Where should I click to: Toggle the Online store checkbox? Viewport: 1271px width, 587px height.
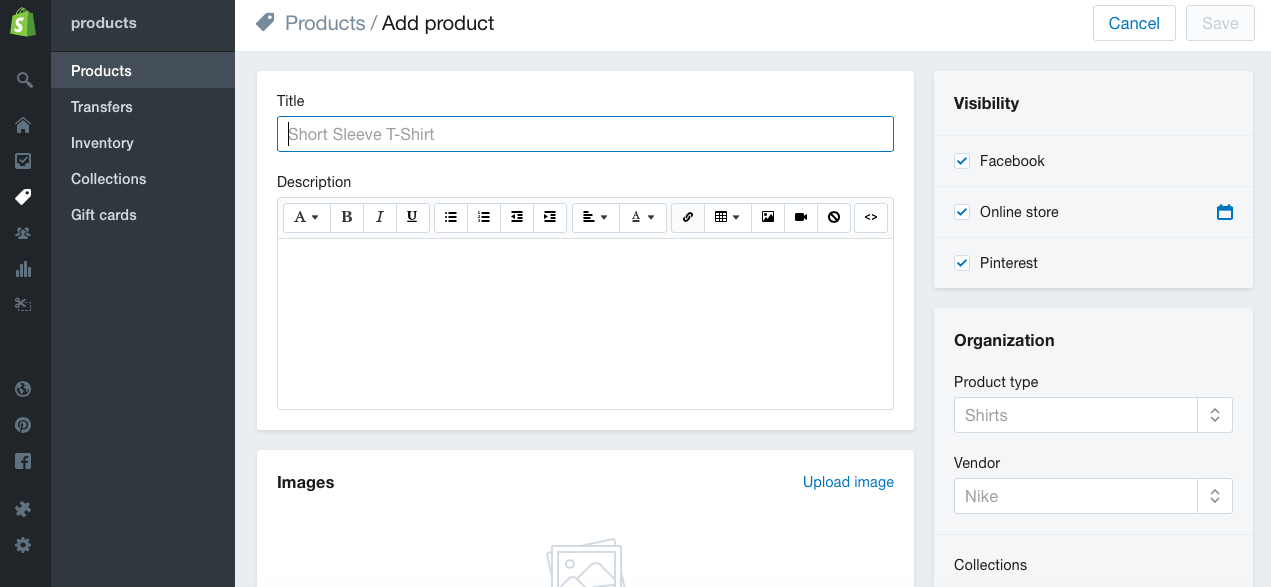pos(962,212)
